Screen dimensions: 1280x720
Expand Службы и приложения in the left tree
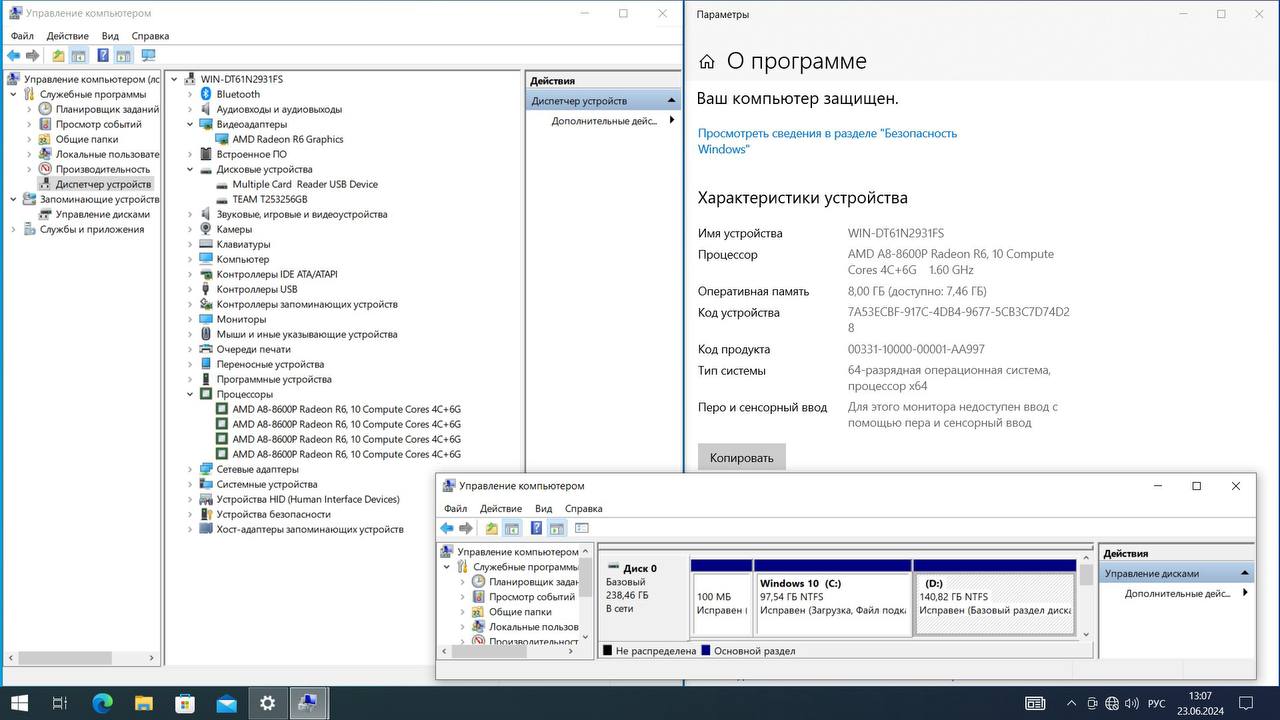13,229
